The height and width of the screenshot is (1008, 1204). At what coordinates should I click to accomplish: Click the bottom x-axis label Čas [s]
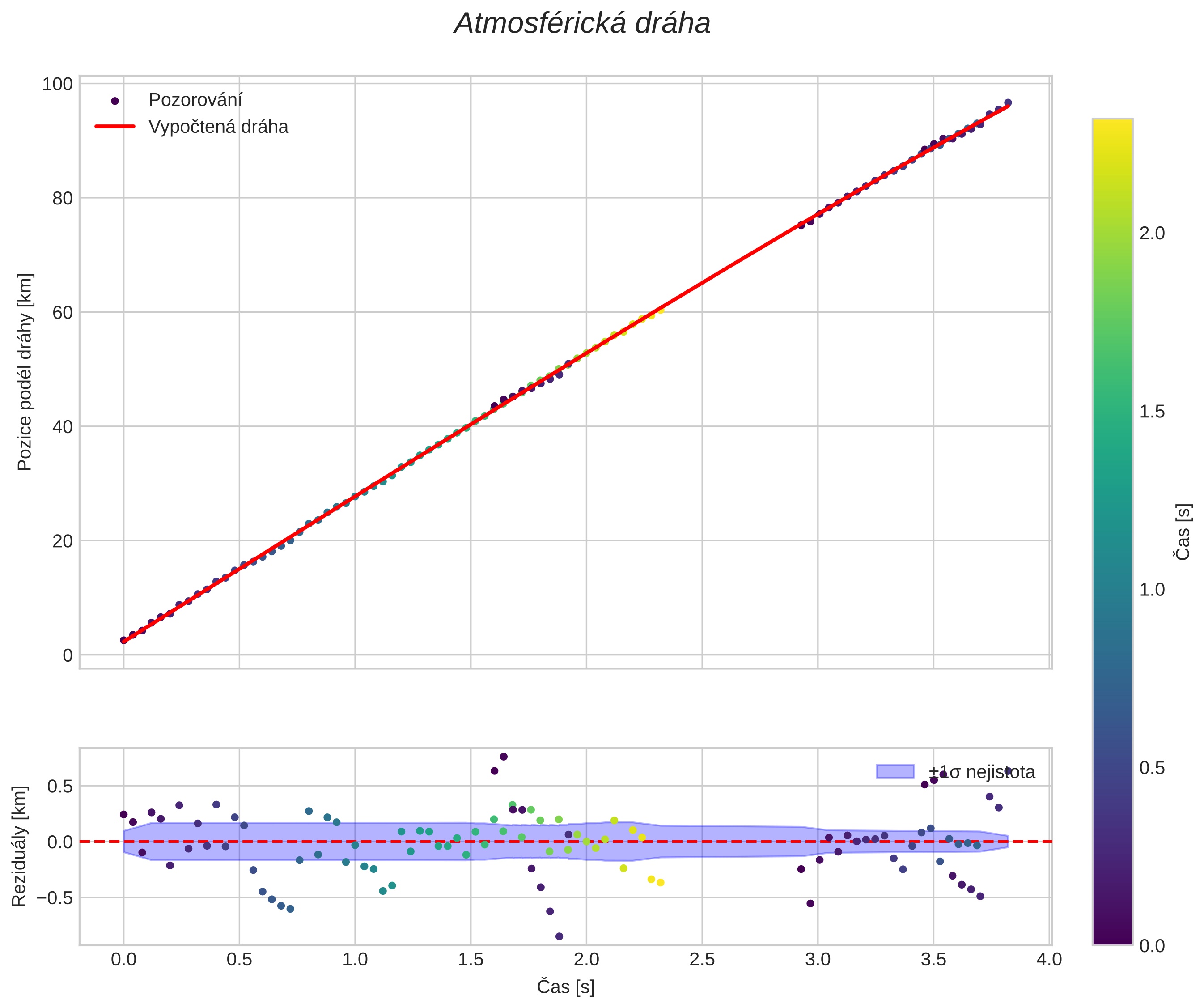[565, 987]
